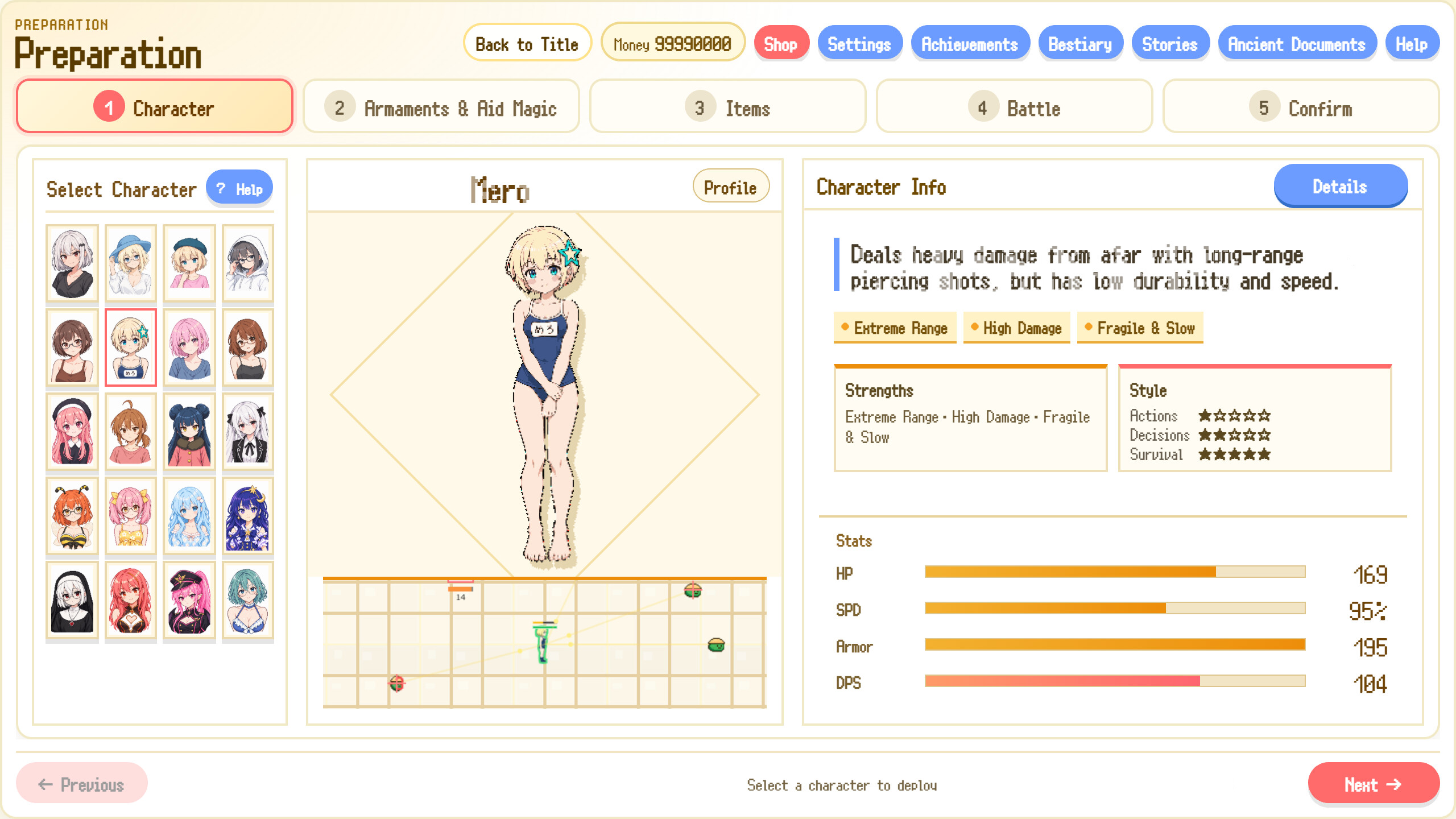Choose the white-haired nun portrait

tap(72, 600)
